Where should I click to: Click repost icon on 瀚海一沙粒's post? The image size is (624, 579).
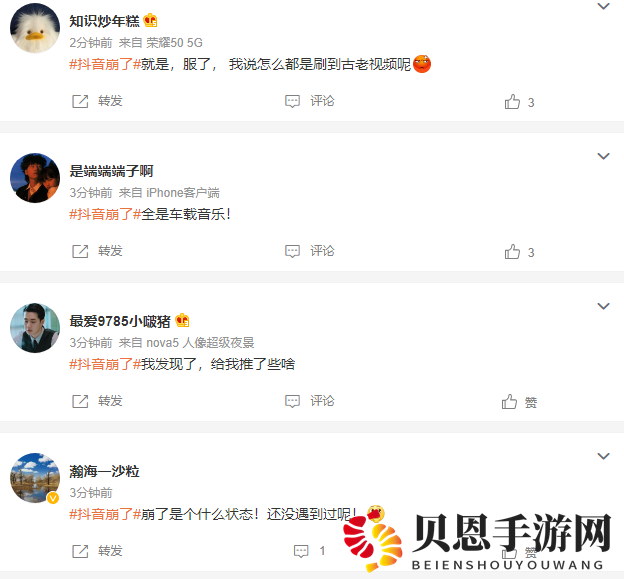(80, 552)
